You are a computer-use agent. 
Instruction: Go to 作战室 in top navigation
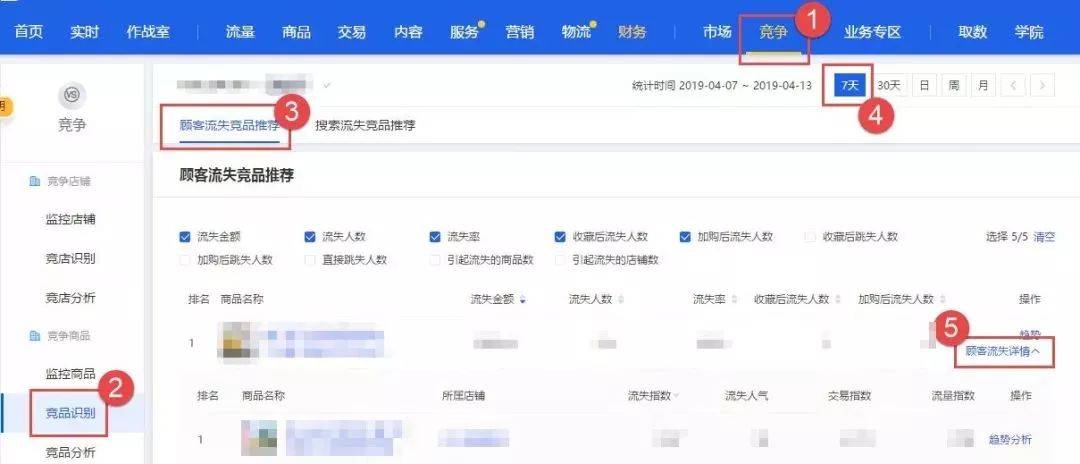click(x=147, y=32)
